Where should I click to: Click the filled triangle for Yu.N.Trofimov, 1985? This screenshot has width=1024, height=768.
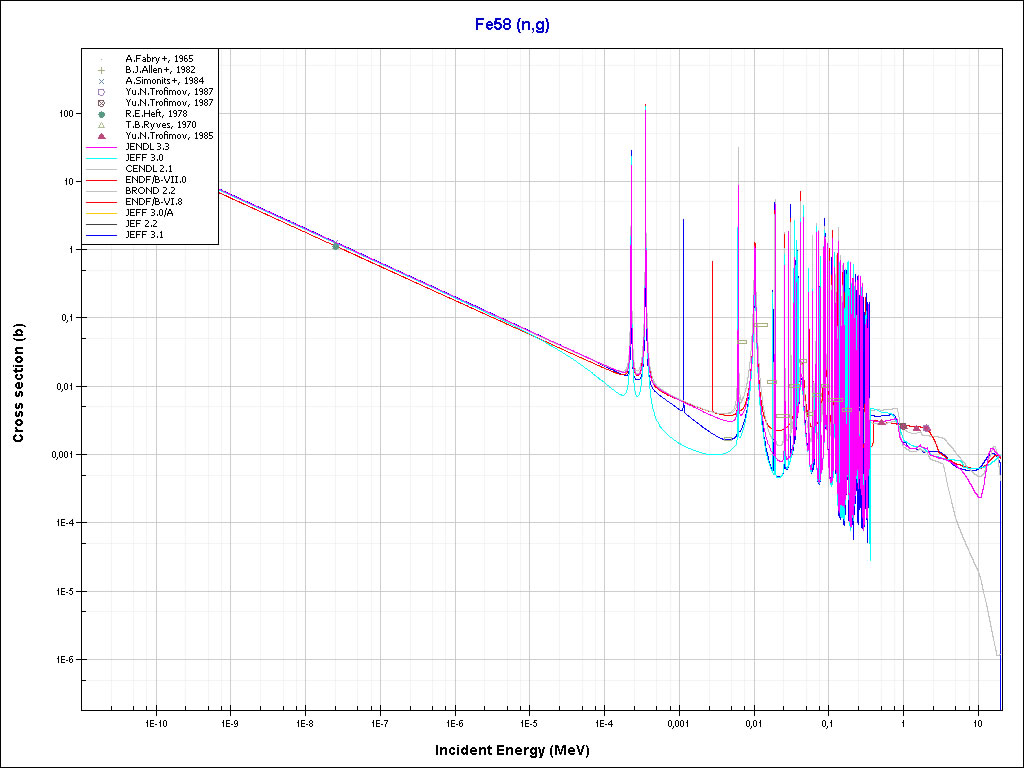pyautogui.click(x=102, y=136)
